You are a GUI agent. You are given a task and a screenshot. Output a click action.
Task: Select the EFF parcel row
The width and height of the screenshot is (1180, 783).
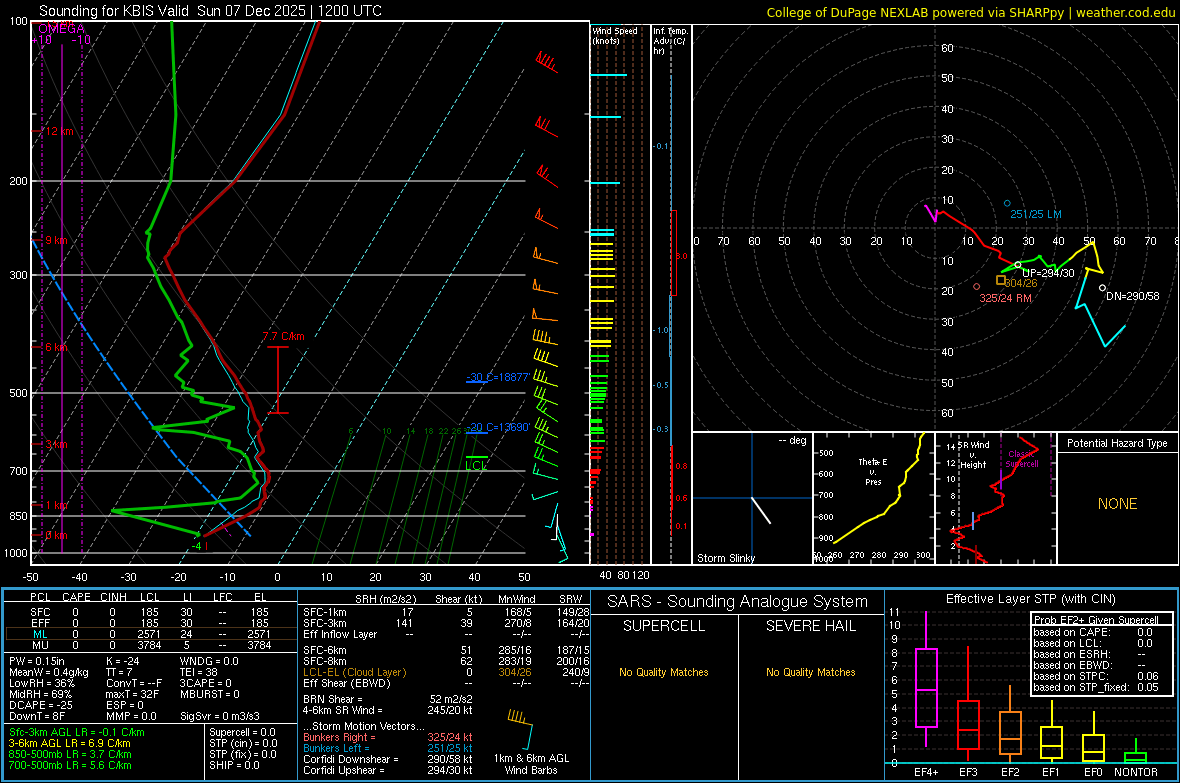click(x=149, y=623)
